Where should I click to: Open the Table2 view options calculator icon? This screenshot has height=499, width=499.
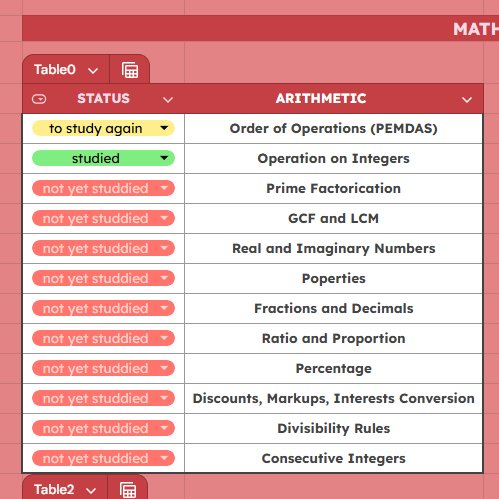128,490
